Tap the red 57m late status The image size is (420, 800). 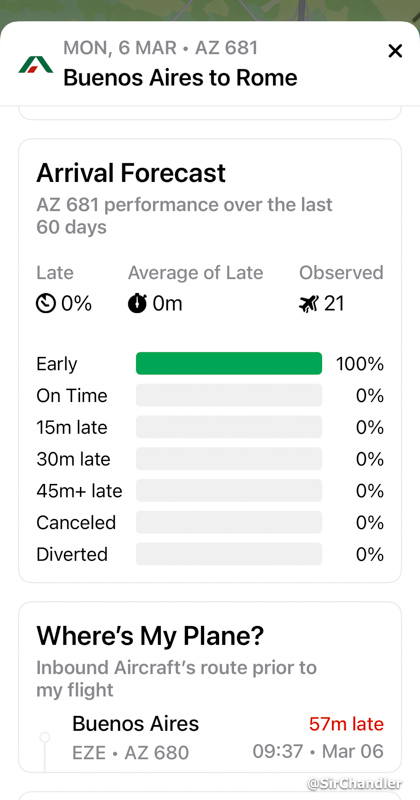[x=346, y=723]
